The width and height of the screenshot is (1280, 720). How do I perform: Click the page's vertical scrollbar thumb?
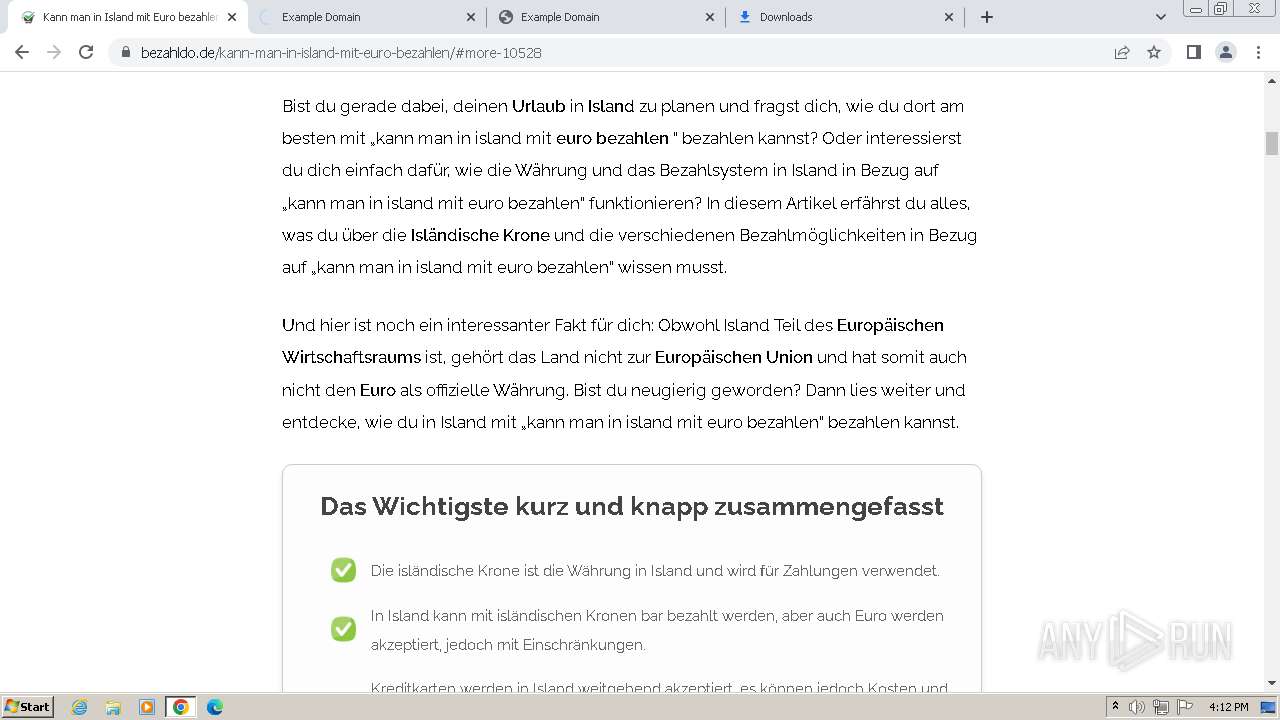(1272, 143)
